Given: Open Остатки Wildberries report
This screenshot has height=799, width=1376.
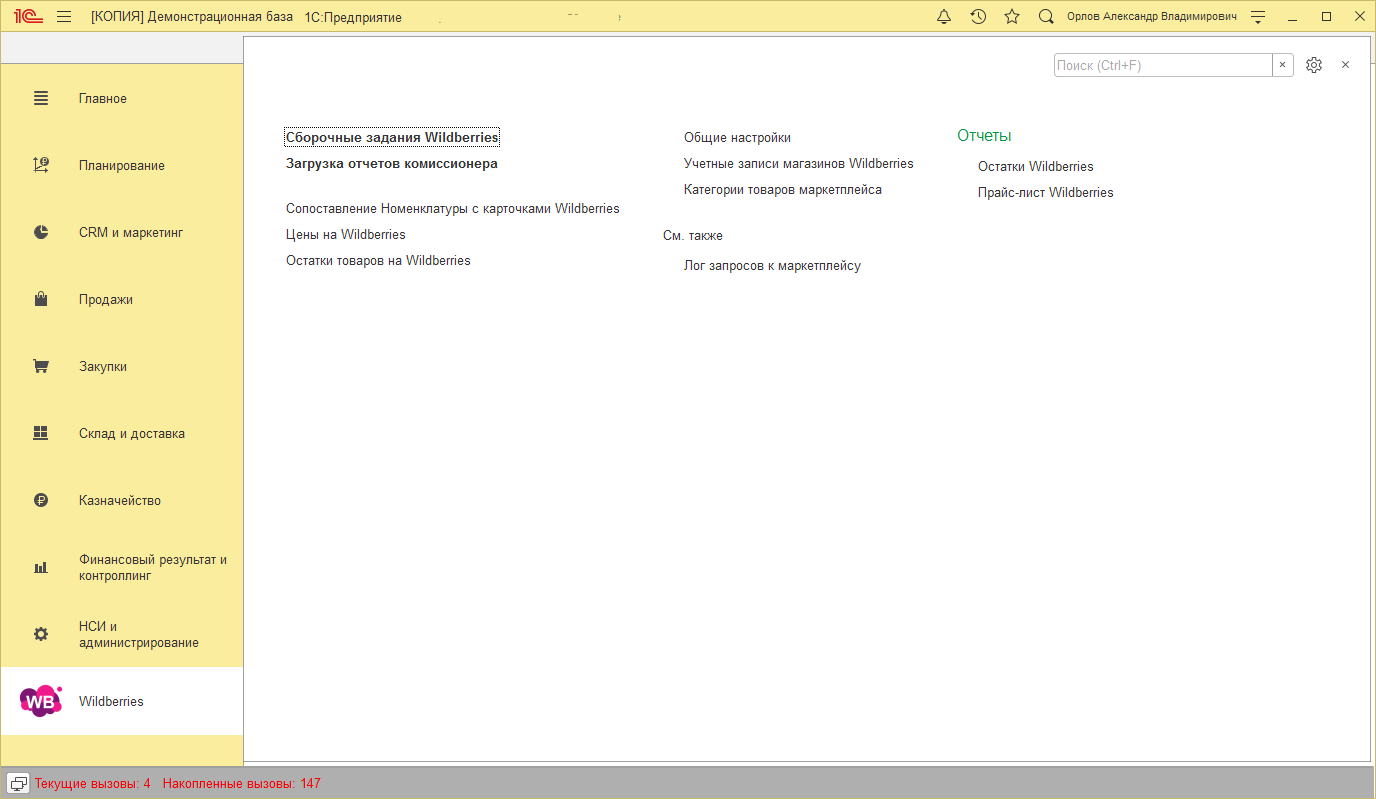Looking at the screenshot, I should point(1035,167).
